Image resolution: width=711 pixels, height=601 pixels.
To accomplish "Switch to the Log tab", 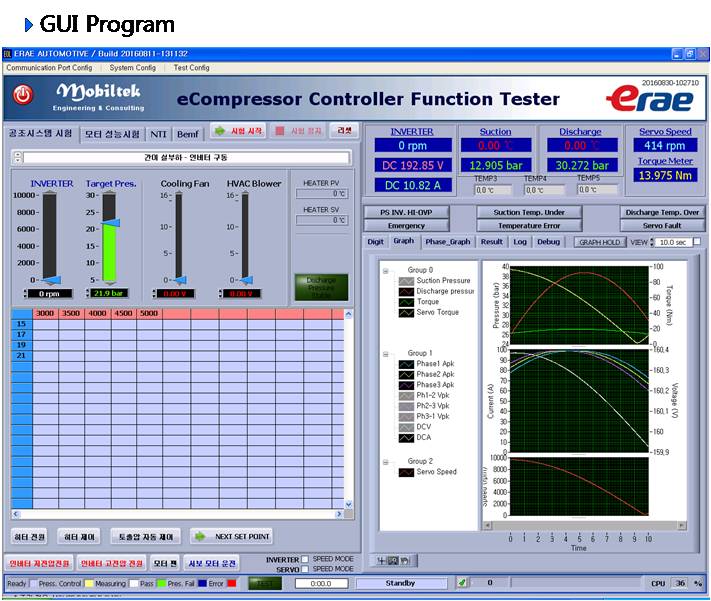I will point(520,242).
